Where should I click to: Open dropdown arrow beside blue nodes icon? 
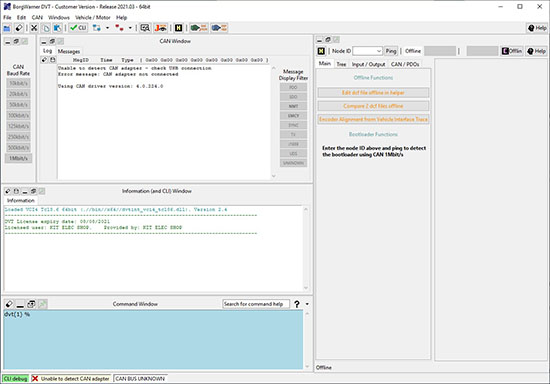coord(107,28)
